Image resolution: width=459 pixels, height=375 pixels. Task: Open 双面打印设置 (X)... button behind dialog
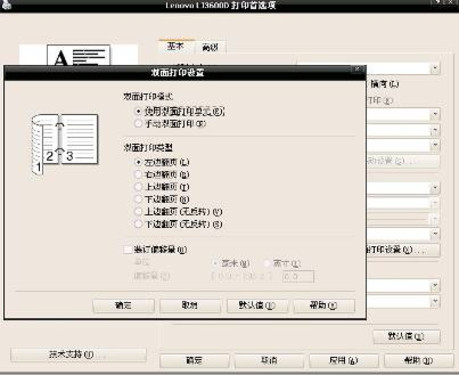tap(403, 250)
